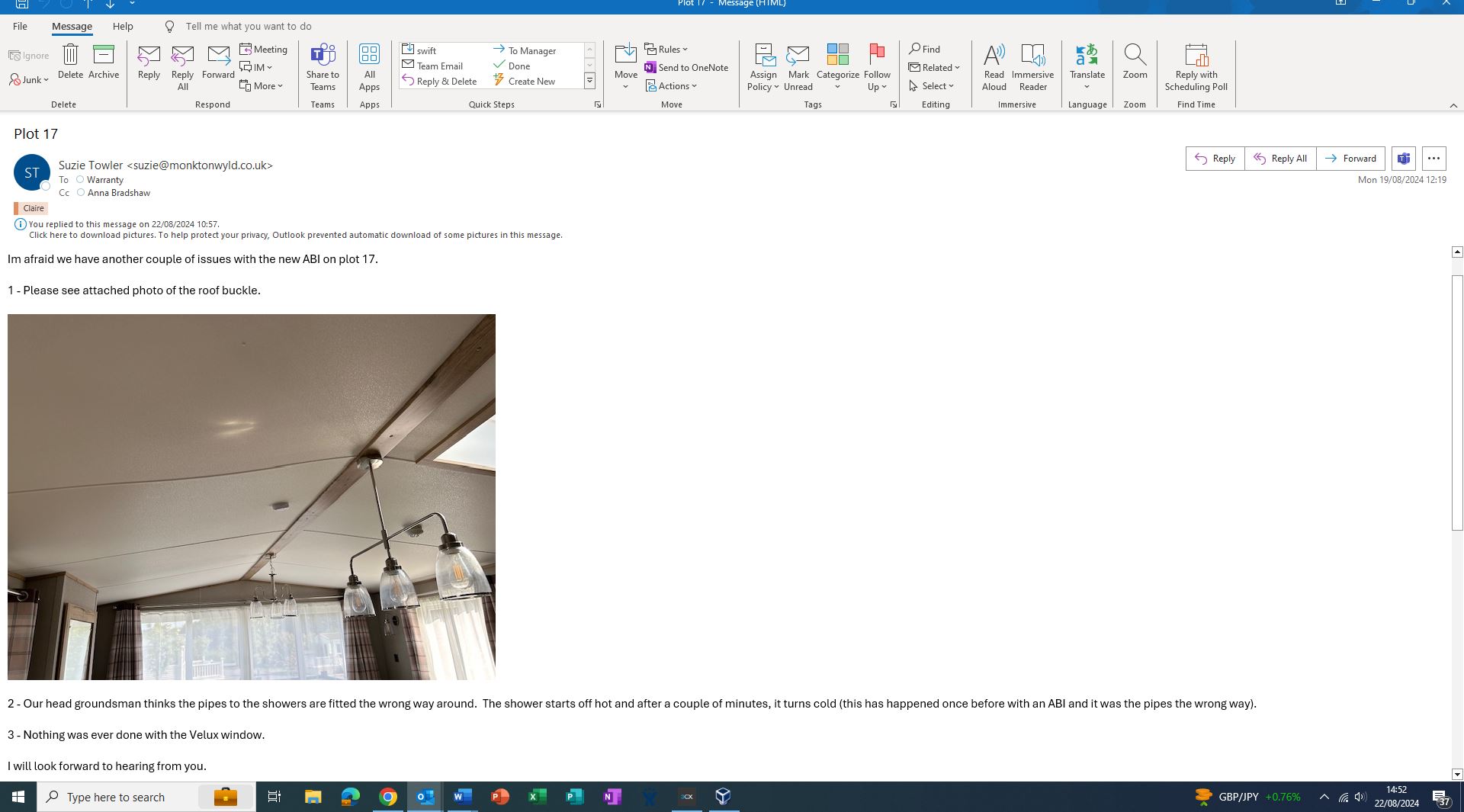Send message to OneNote
This screenshot has height=812, width=1464.
pyautogui.click(x=686, y=68)
